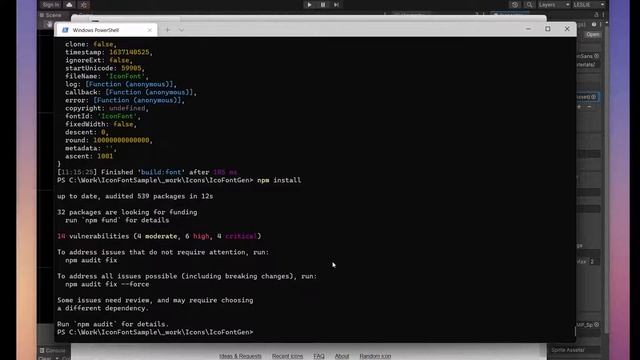640x360 pixels.
Task: Click the "fileName: 'IconFont'" line
Action: (x=107, y=76)
